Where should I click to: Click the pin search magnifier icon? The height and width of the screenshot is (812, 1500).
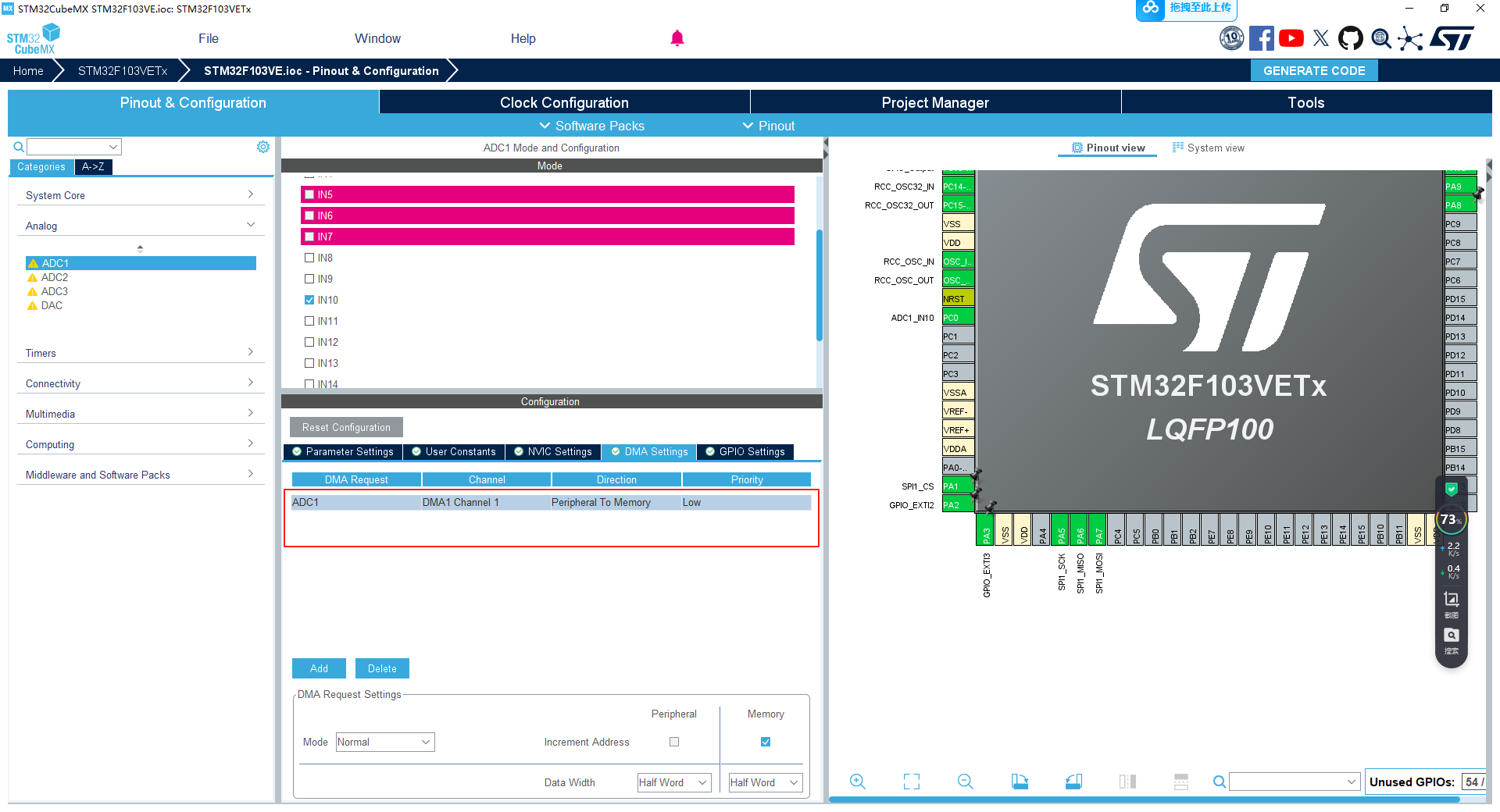click(x=1219, y=782)
